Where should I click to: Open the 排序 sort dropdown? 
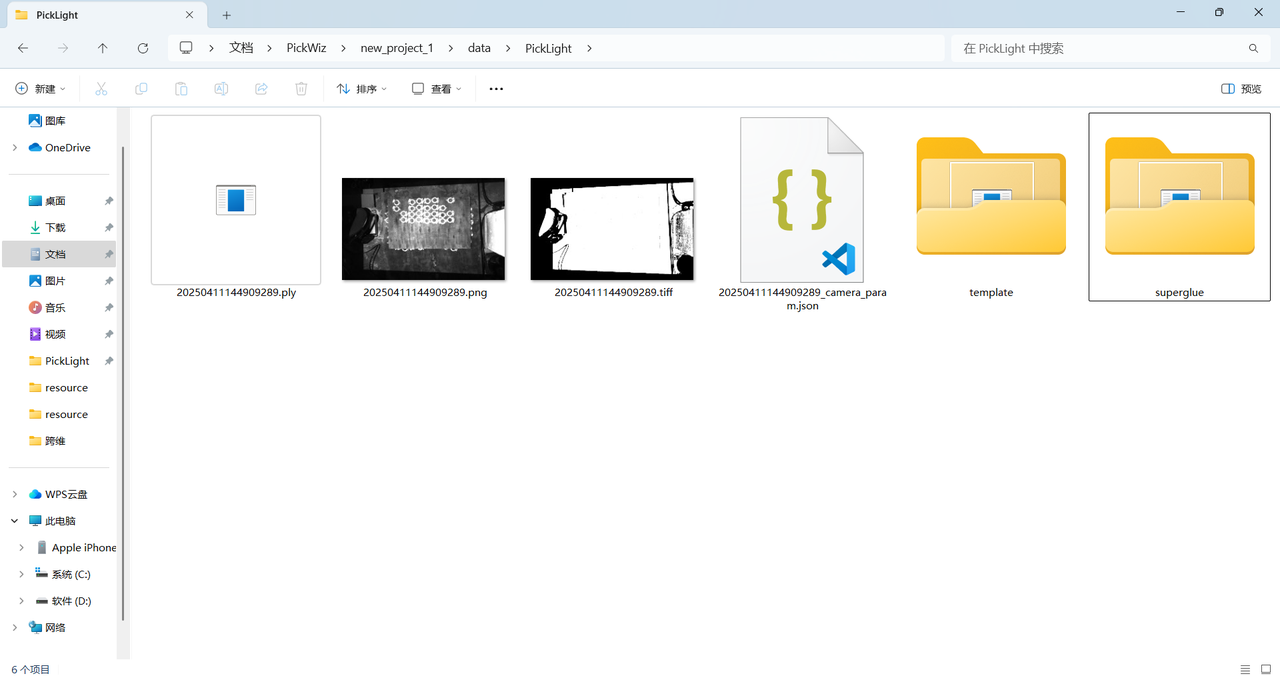point(362,89)
